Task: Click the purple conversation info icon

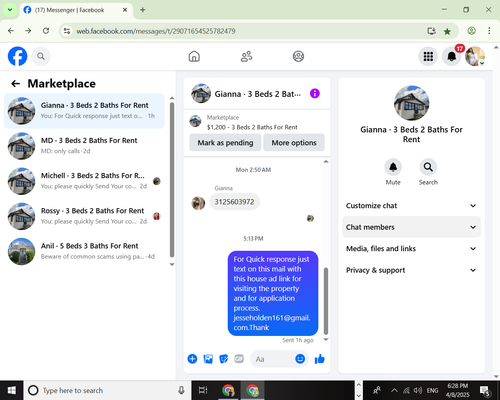Action: pyautogui.click(x=315, y=93)
